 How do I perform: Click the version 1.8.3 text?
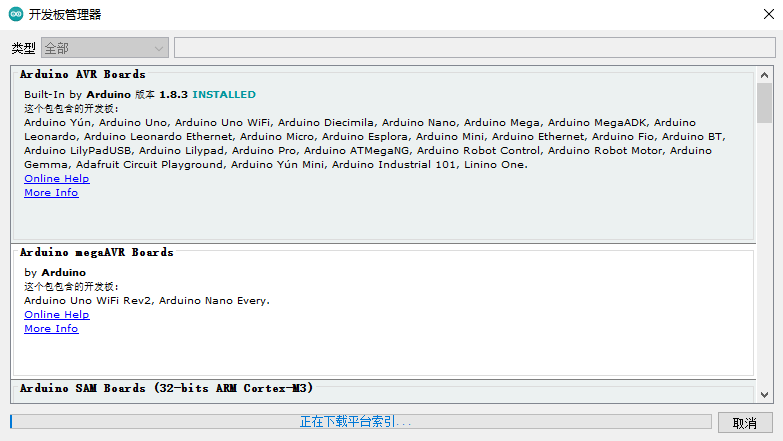(173, 94)
